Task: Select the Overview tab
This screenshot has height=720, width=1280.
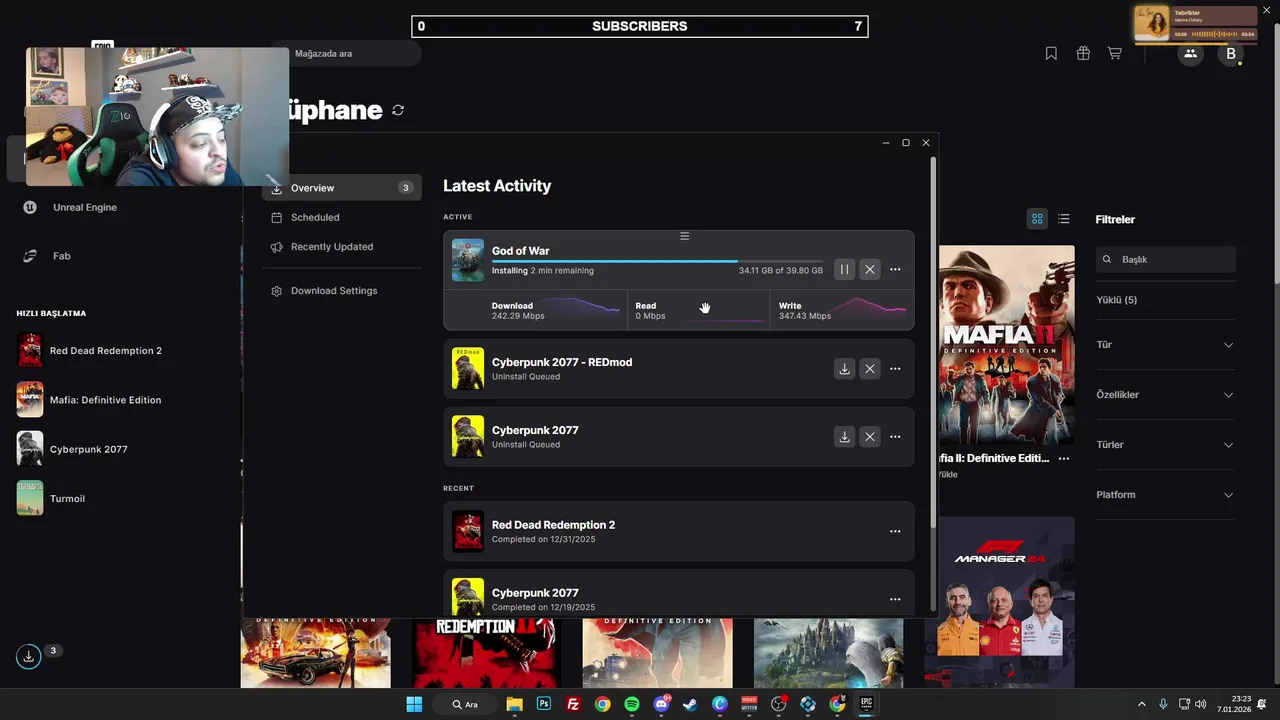Action: click(342, 188)
